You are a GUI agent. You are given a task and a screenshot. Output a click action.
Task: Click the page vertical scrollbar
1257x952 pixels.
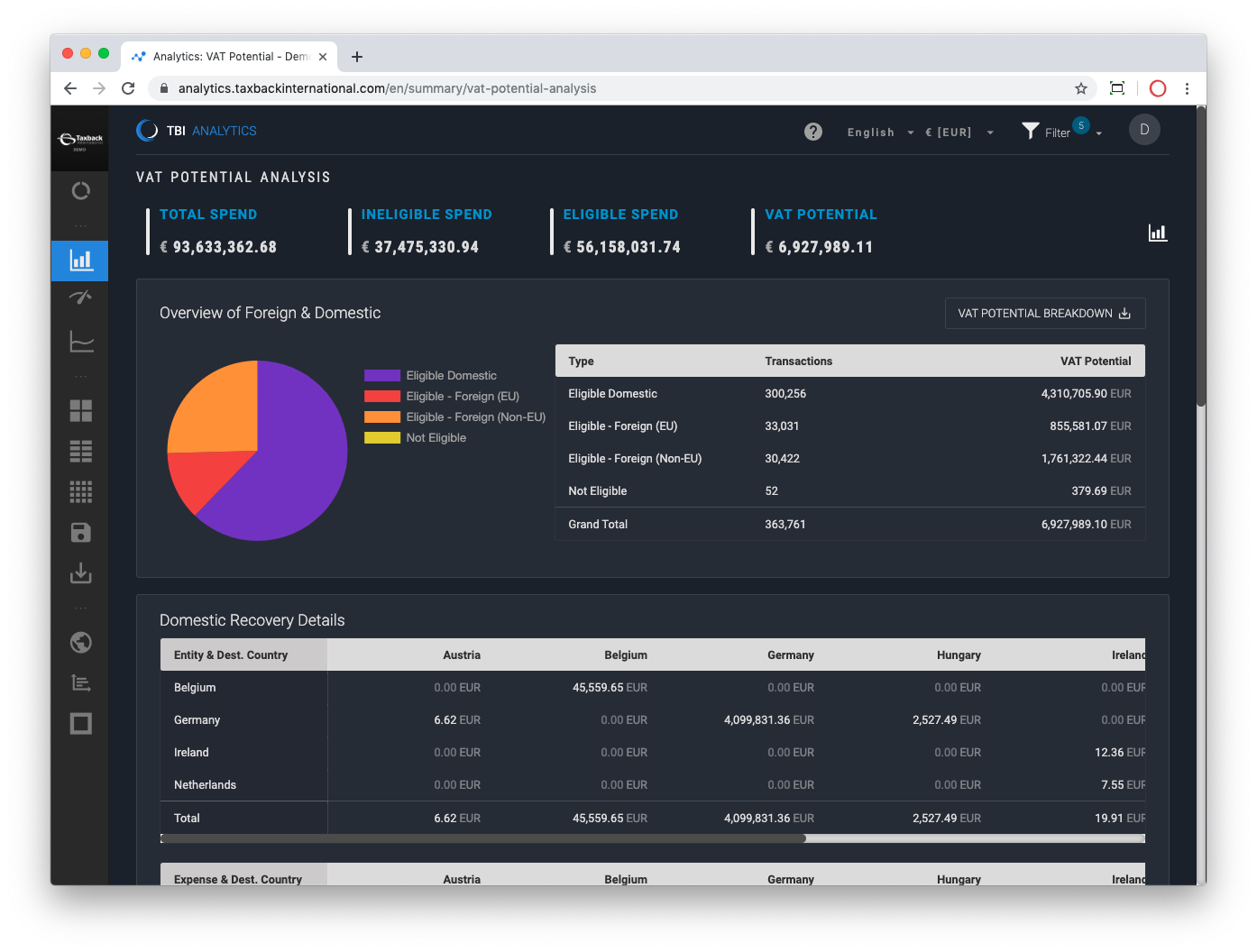1201,257
